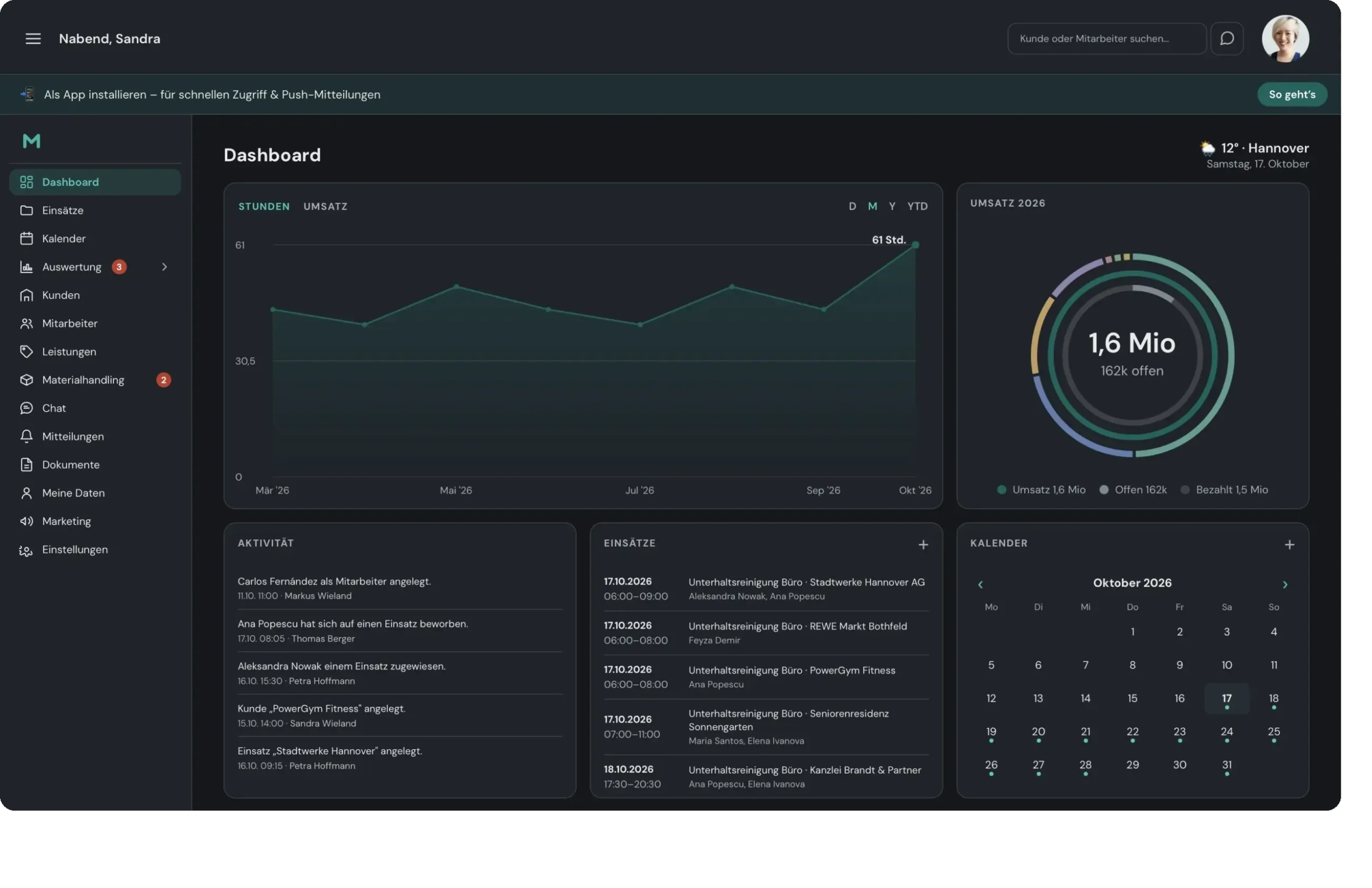The width and height of the screenshot is (1372, 888).
Task: Switch chart to the UMSATZ tab
Action: (x=326, y=206)
